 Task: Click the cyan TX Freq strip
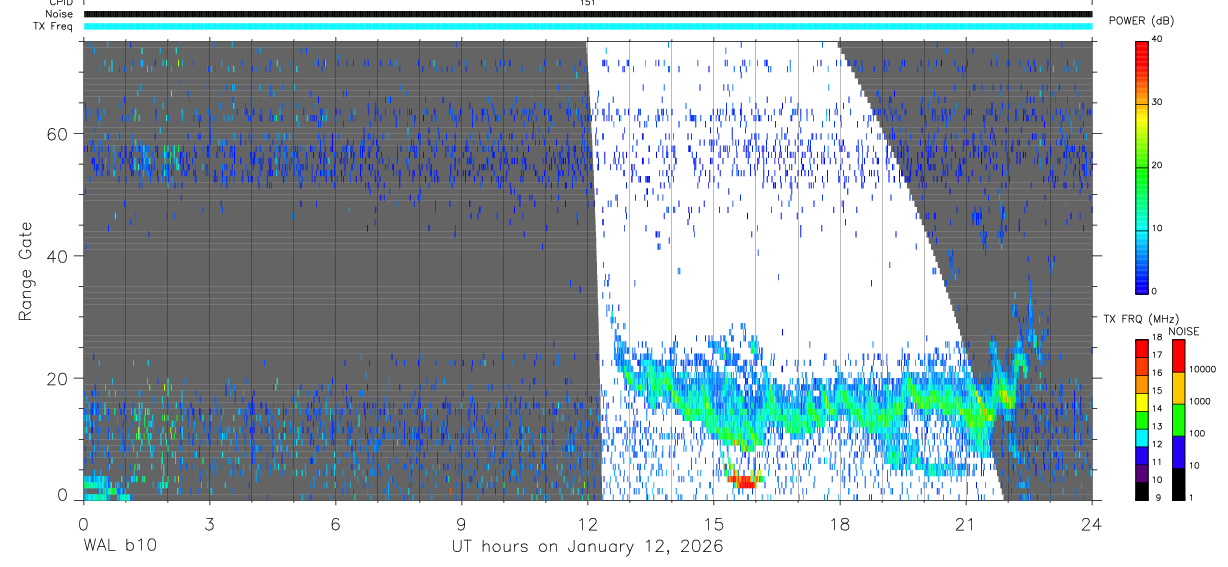[588, 26]
